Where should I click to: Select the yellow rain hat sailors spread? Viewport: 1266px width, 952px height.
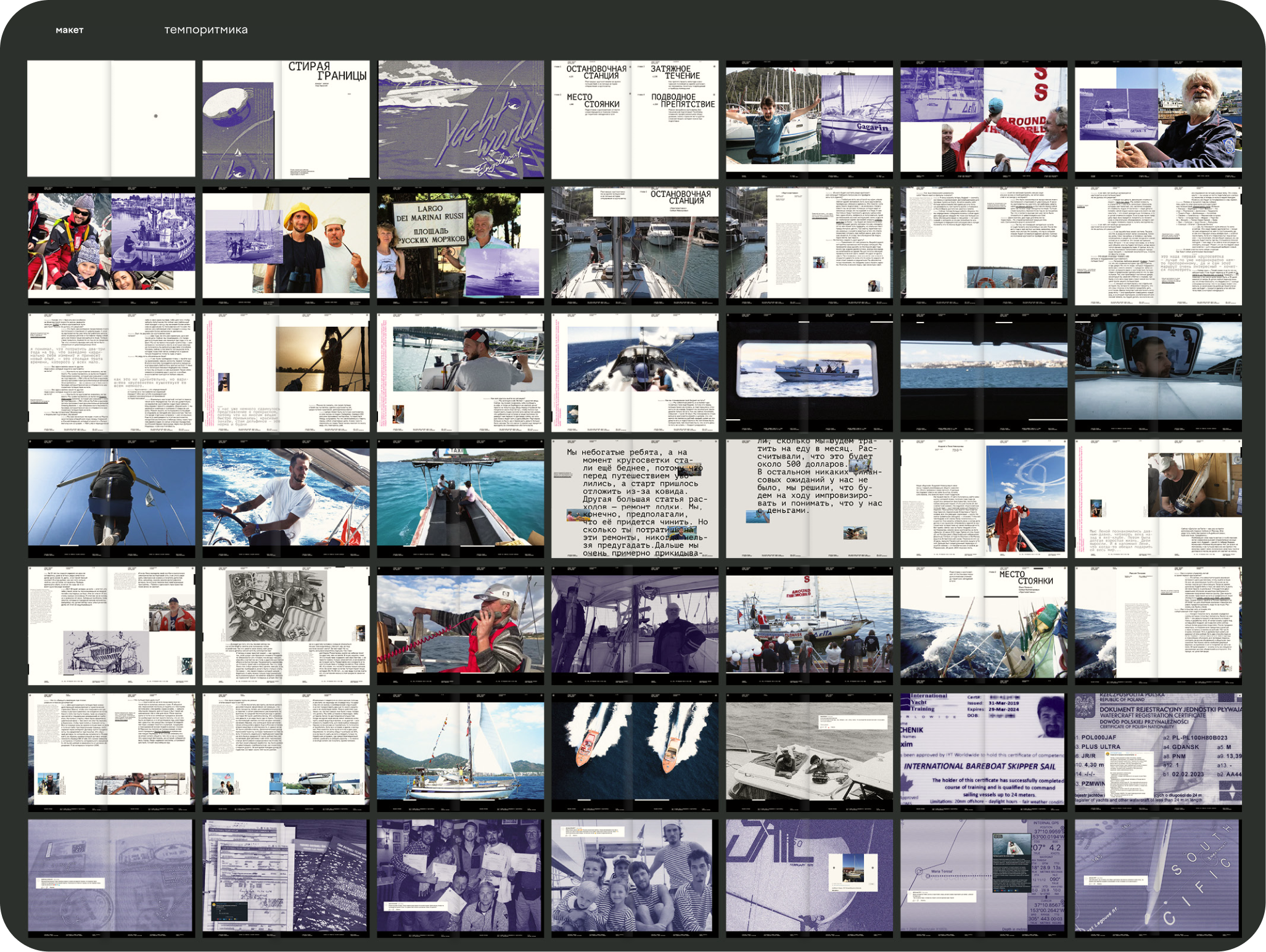[x=286, y=246]
